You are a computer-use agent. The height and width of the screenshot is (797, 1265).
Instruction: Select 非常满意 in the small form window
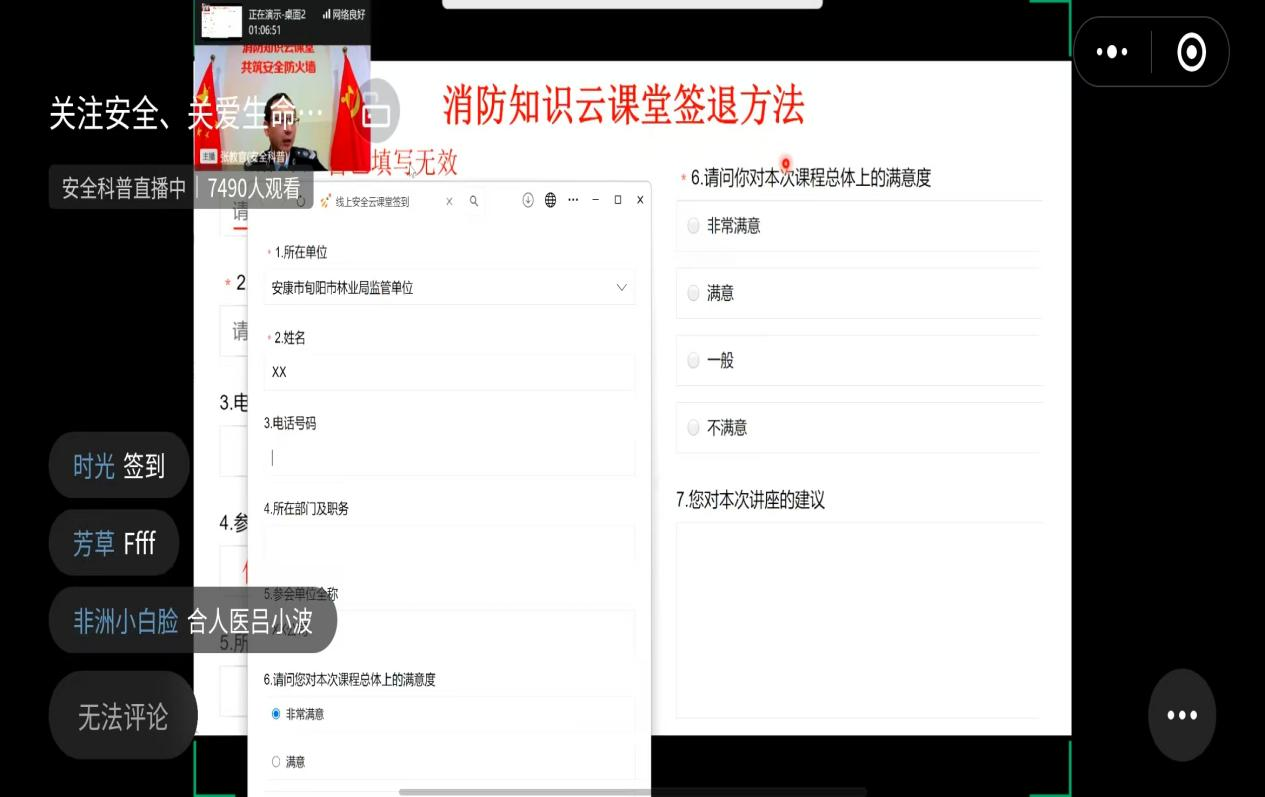(x=276, y=714)
